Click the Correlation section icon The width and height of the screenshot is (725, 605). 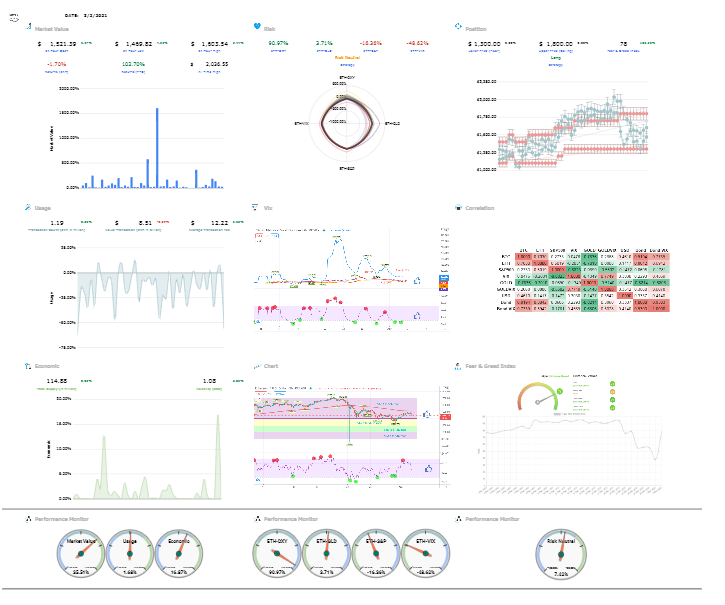[x=458, y=207]
